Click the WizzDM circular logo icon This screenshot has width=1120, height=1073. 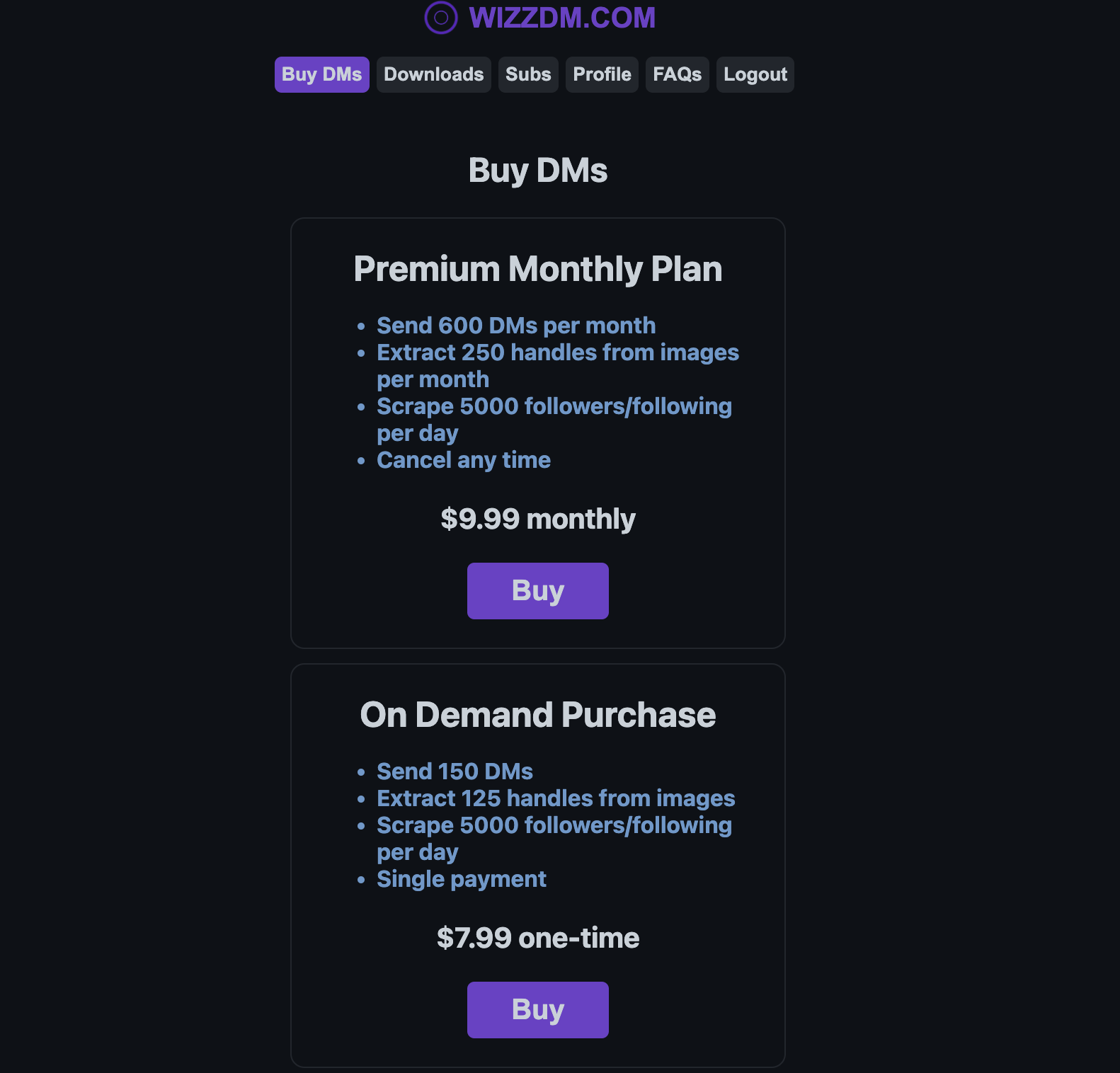coord(440,18)
